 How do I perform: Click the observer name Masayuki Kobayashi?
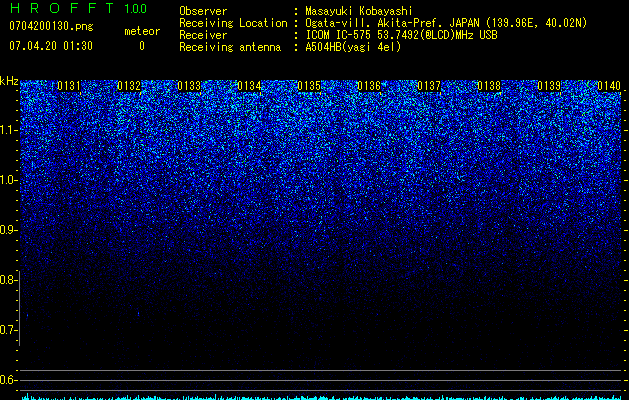359,11
